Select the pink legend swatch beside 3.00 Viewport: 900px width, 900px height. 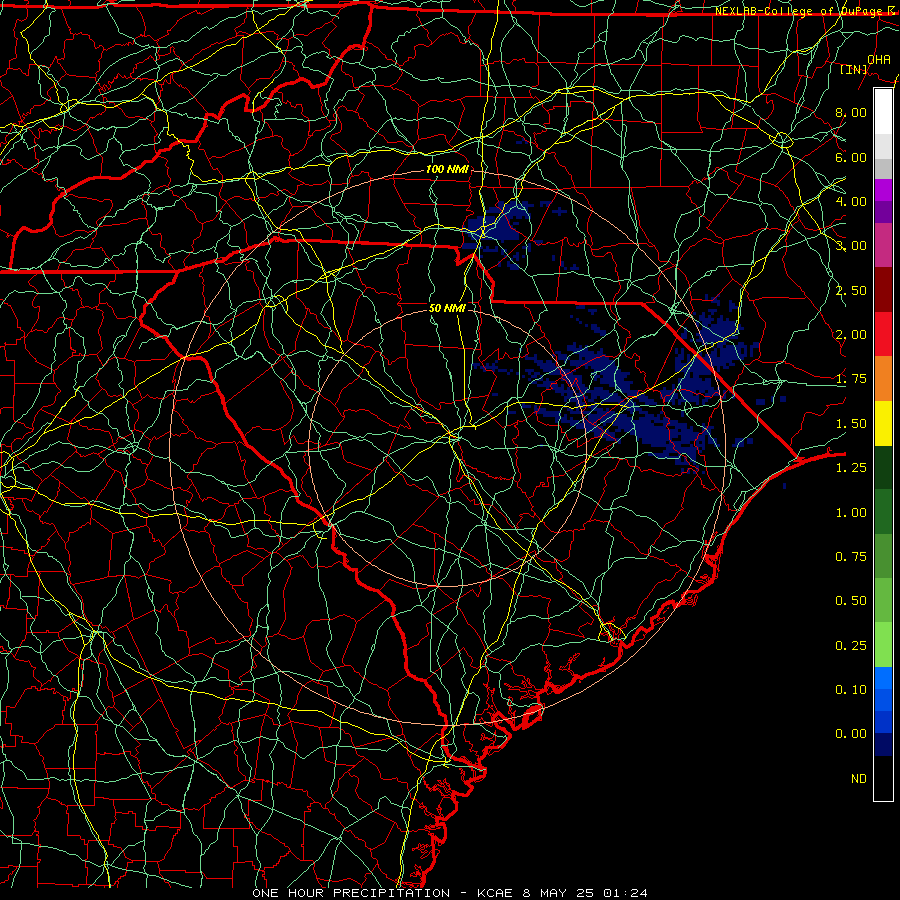[x=883, y=246]
